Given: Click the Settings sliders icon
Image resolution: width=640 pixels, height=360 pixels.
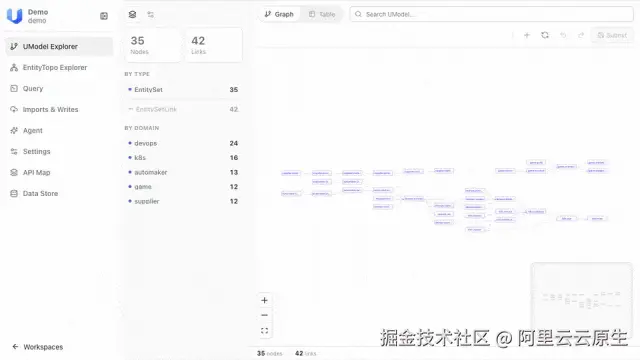Looking at the screenshot, I should point(14,151).
